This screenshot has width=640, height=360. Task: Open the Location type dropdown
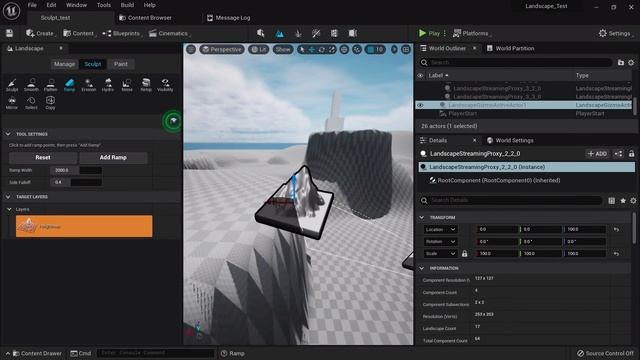pos(440,229)
